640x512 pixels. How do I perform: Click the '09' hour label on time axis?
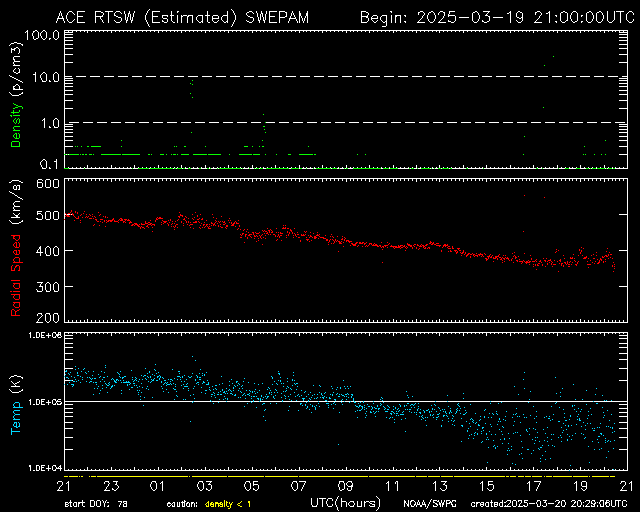coord(345,486)
